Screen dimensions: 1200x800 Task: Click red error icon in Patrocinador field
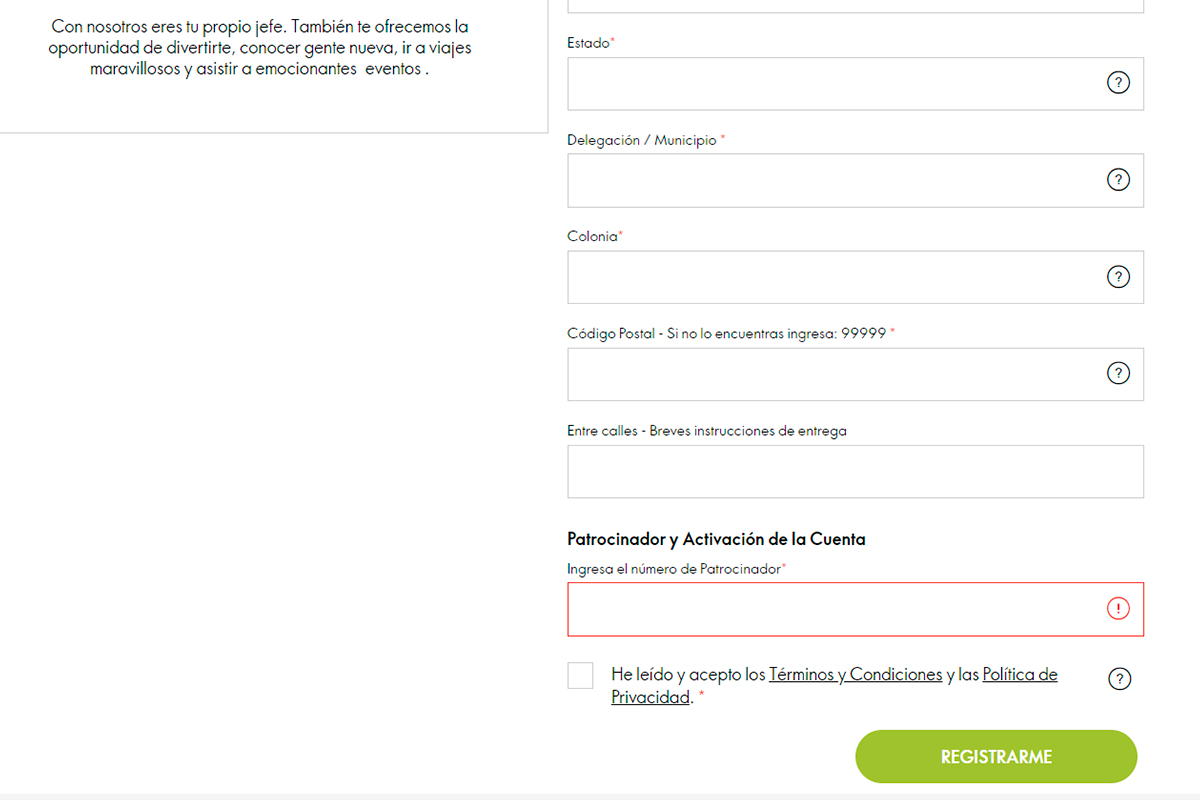[1118, 608]
